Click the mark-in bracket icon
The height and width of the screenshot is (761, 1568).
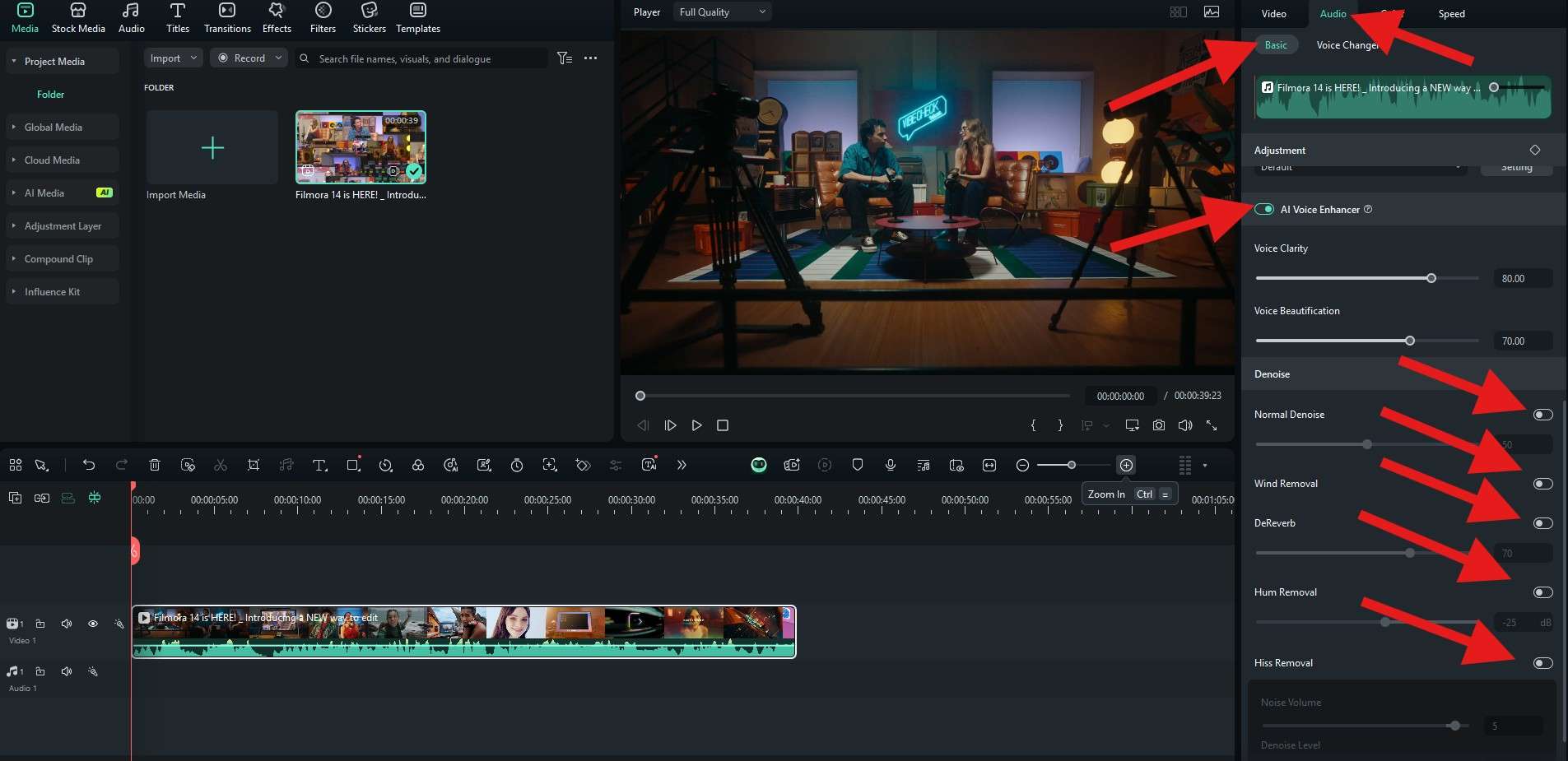coord(1034,425)
